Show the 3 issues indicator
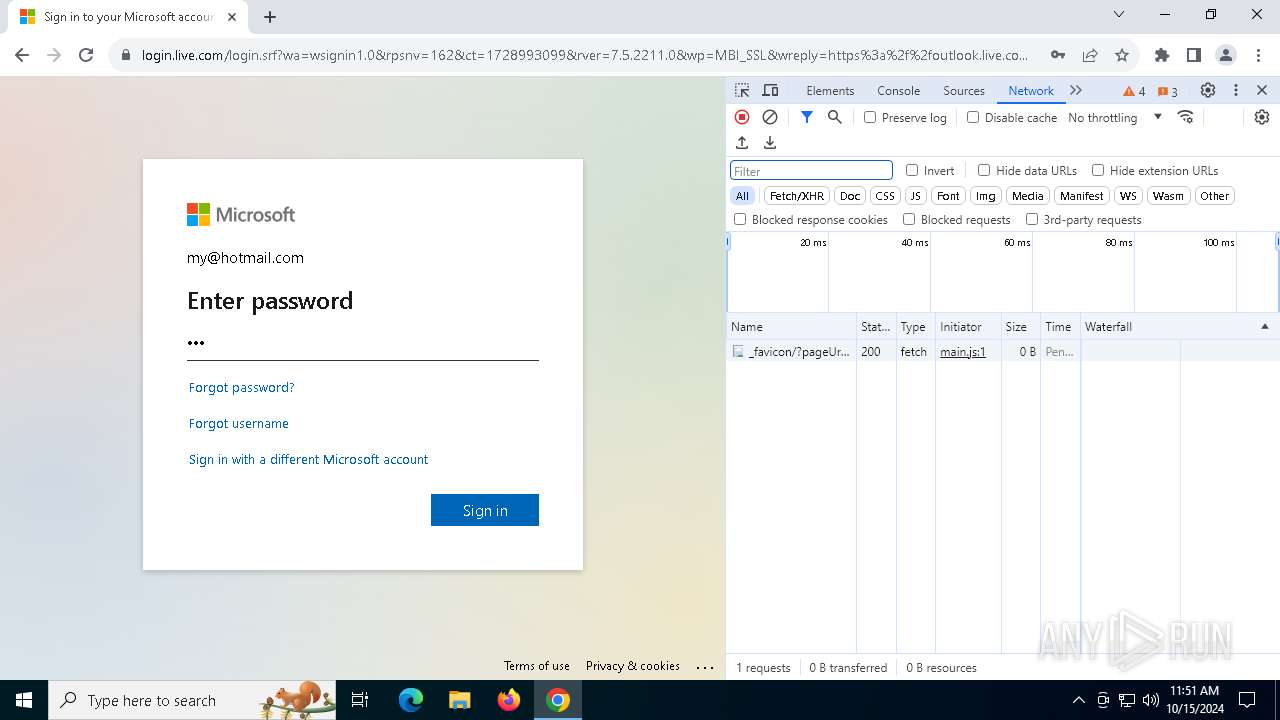Viewport: 1280px width, 720px height. [1168, 91]
